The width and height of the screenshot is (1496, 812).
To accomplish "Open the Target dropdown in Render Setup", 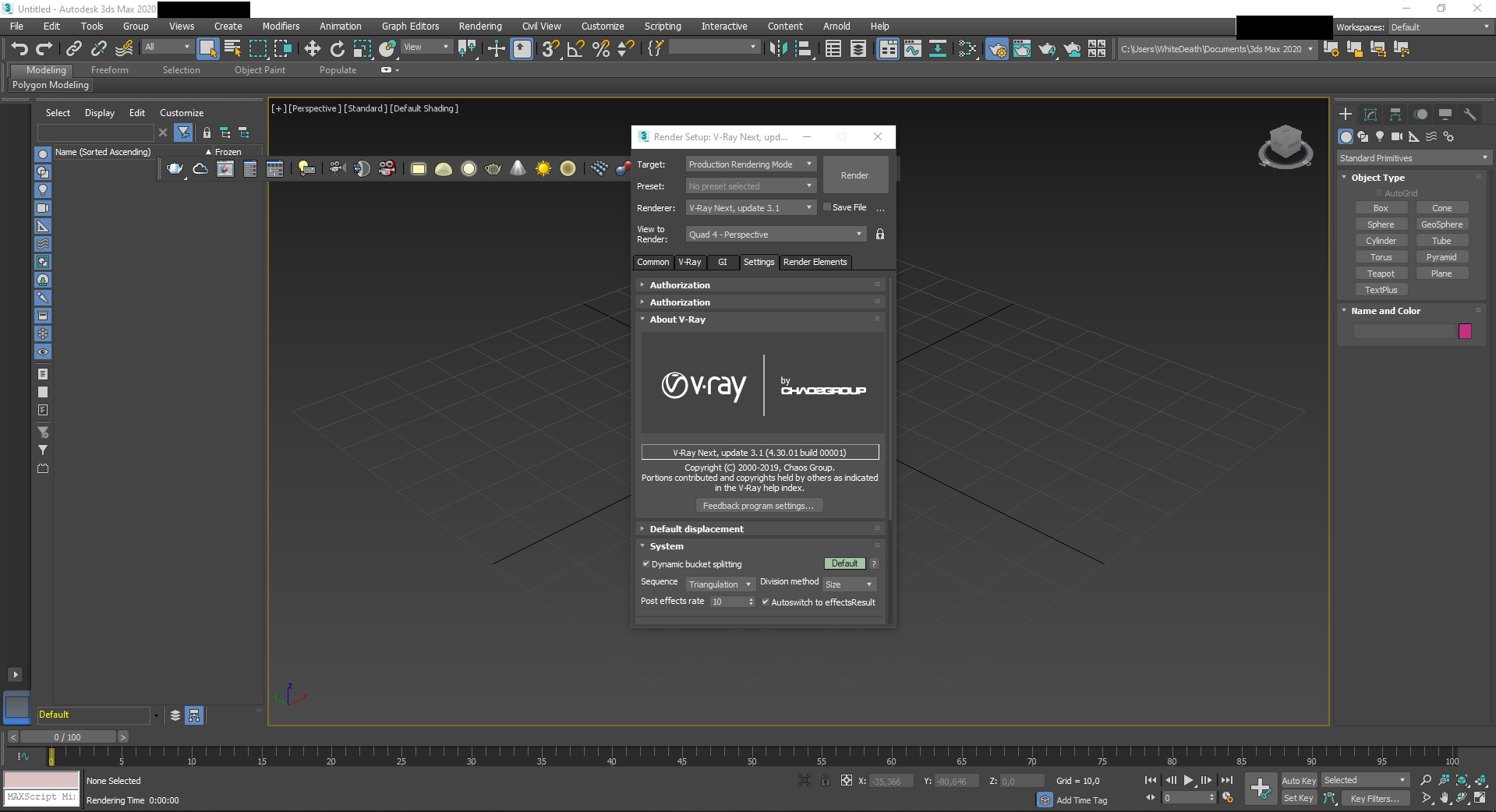I will tap(751, 164).
